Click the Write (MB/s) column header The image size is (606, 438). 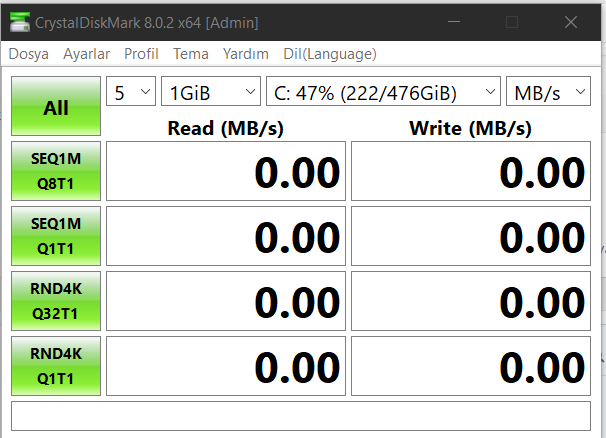[x=470, y=128]
